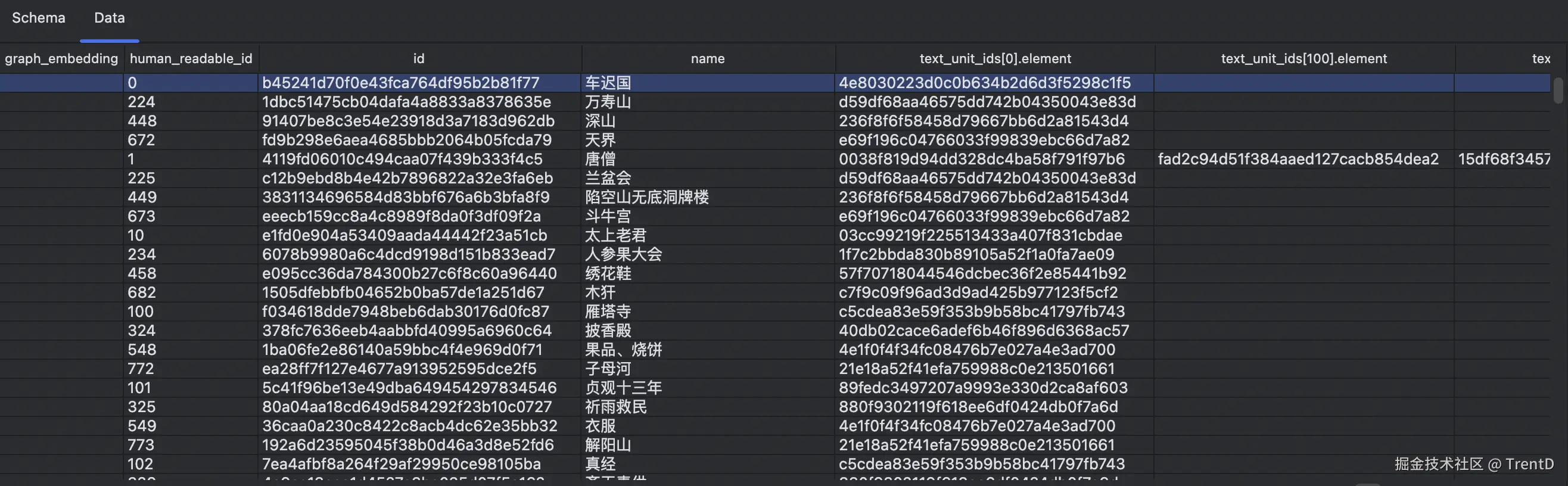Viewport: 1568px width, 486px height.
Task: Click human_readable_id cell 772
Action: click(191, 369)
